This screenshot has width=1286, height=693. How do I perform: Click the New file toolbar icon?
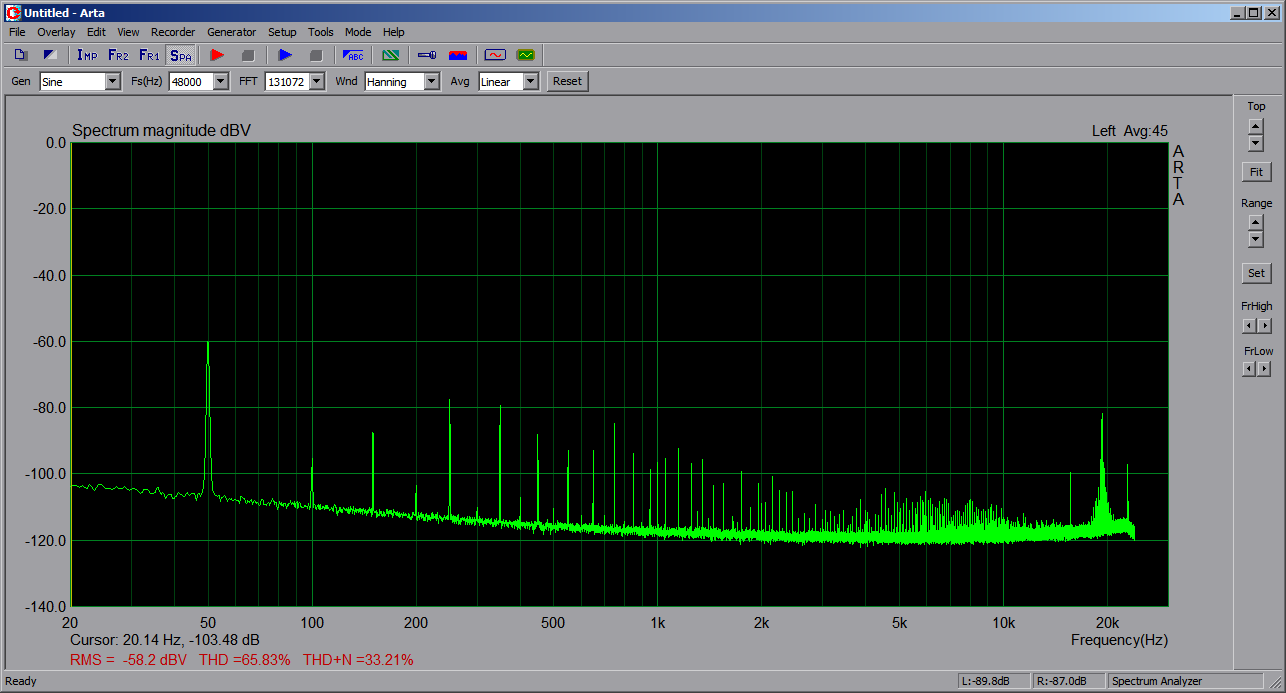coord(21,55)
